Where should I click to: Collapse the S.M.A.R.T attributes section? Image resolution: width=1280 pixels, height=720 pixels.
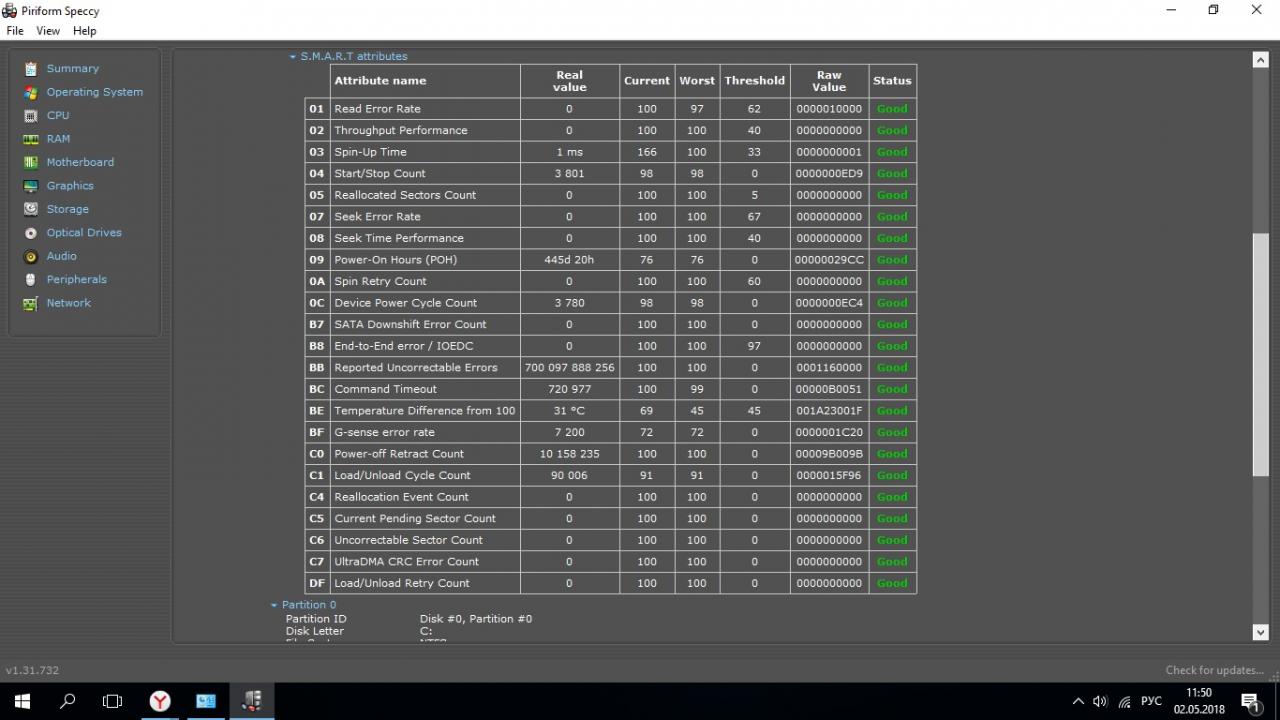[293, 57]
